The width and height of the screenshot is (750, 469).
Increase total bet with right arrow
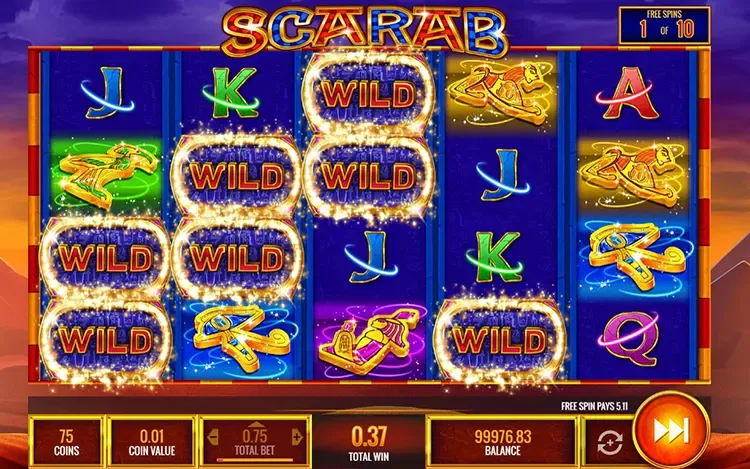point(297,436)
